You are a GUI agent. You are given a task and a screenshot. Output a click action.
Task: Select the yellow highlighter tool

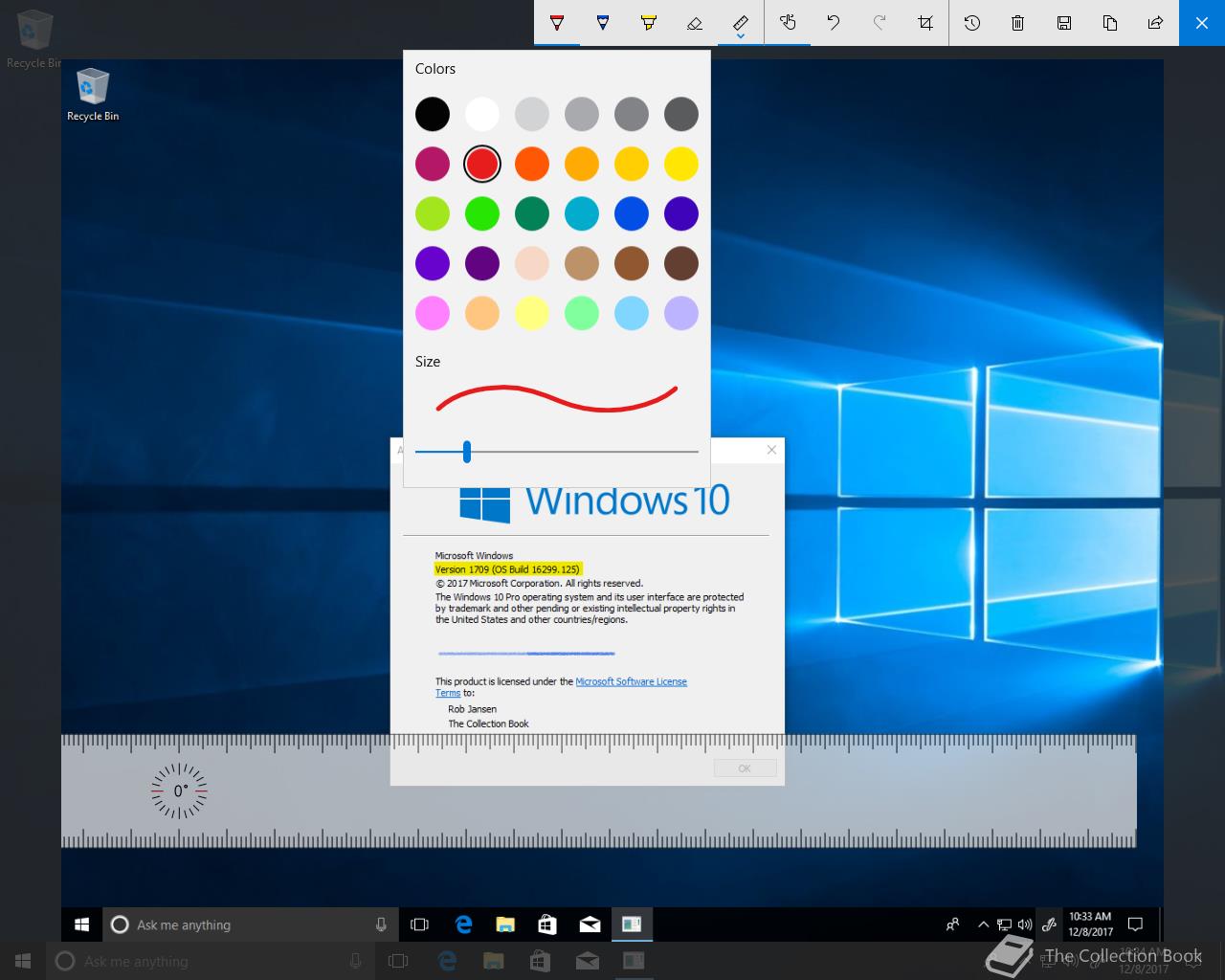pyautogui.click(x=649, y=23)
